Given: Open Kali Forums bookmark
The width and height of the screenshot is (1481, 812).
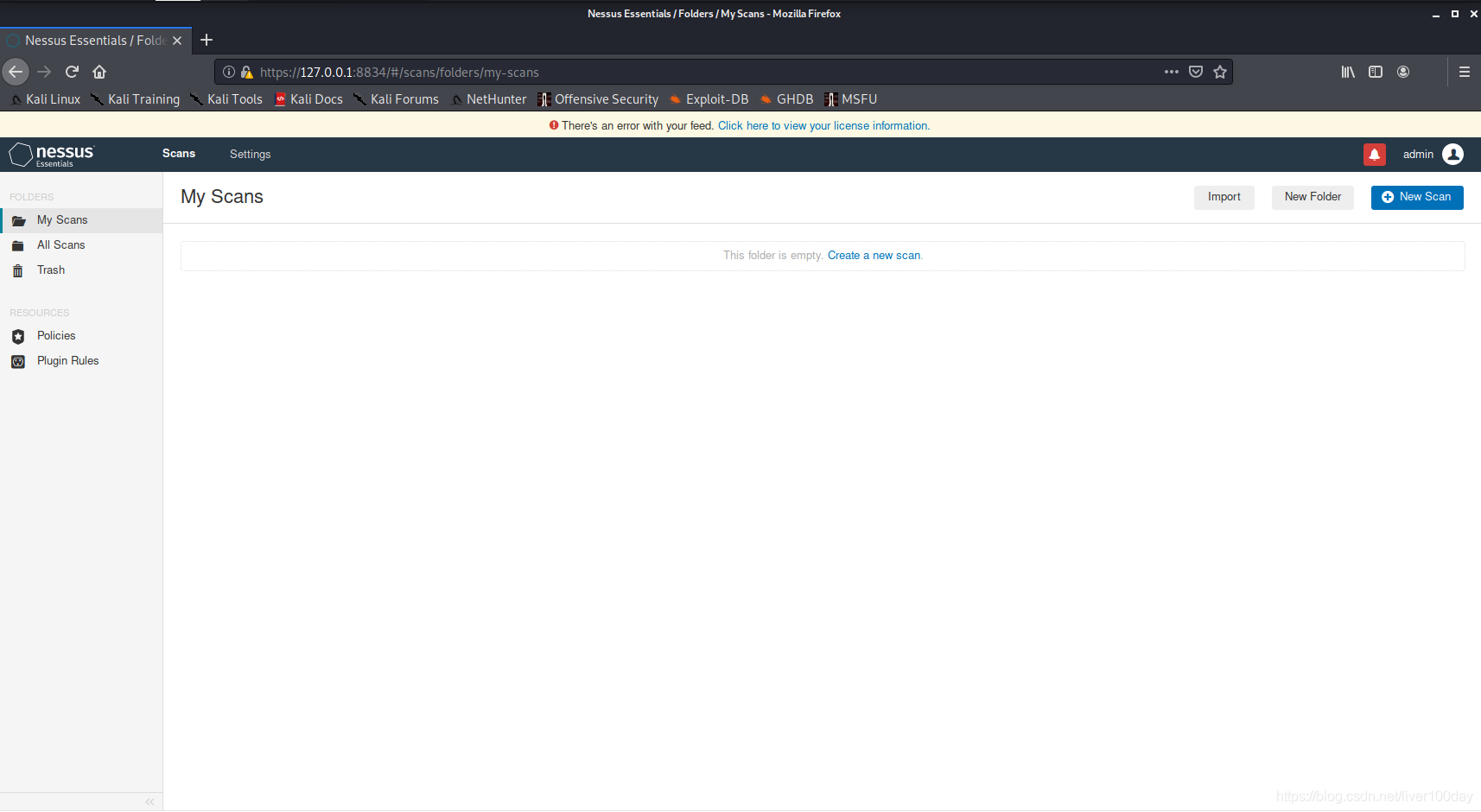Looking at the screenshot, I should (x=397, y=99).
